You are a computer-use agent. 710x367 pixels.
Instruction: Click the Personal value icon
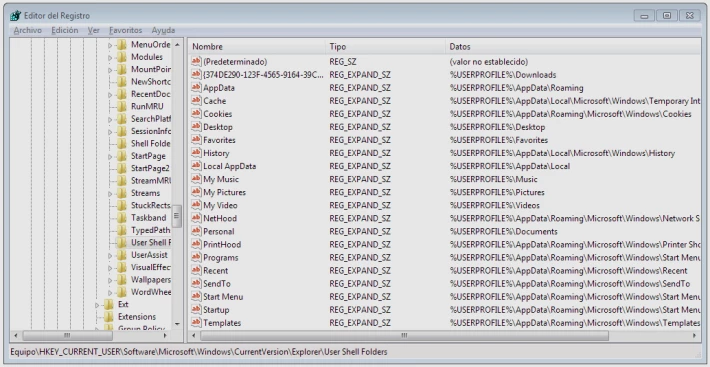pyautogui.click(x=196, y=231)
